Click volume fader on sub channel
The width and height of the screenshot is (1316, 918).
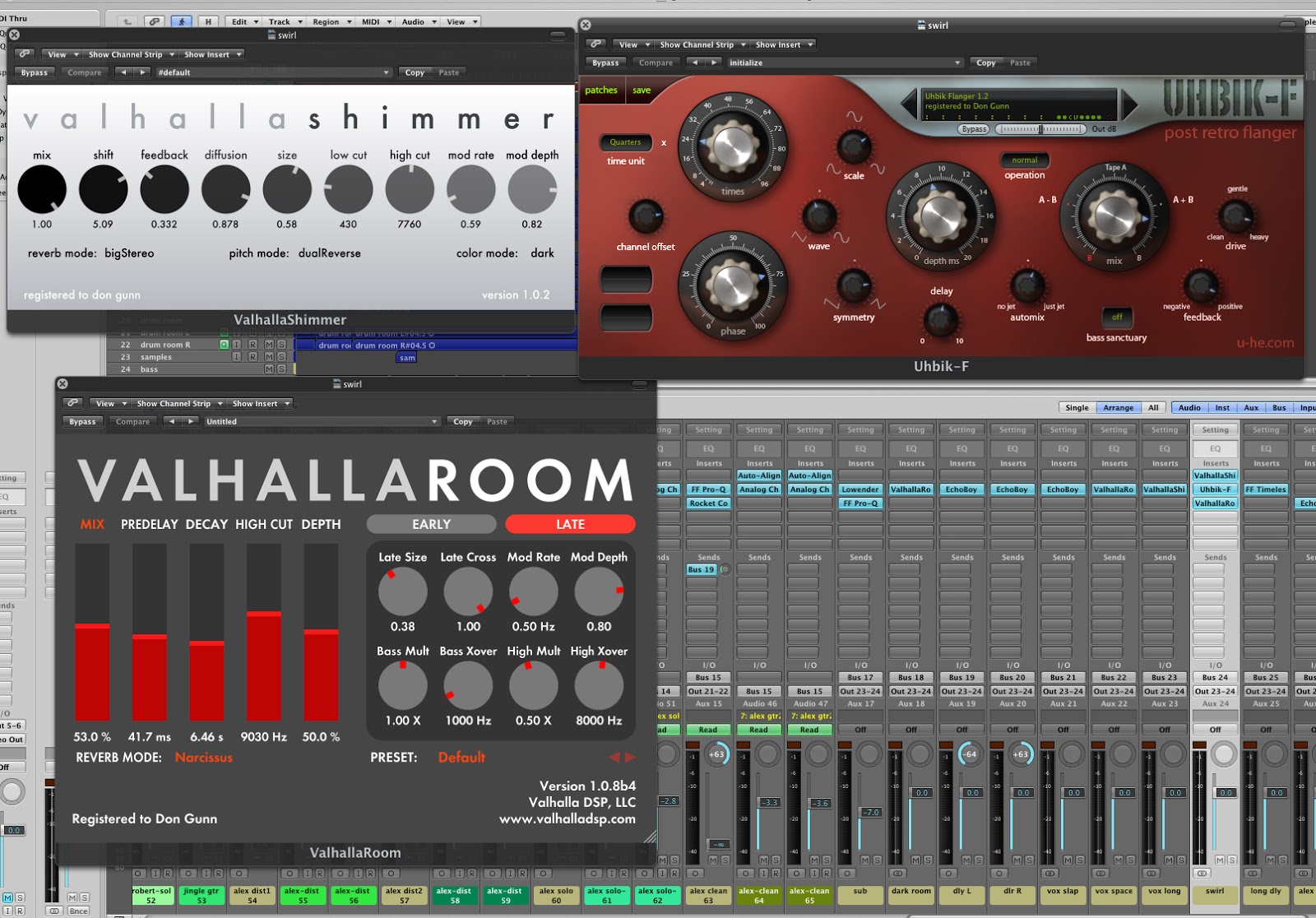871,811
